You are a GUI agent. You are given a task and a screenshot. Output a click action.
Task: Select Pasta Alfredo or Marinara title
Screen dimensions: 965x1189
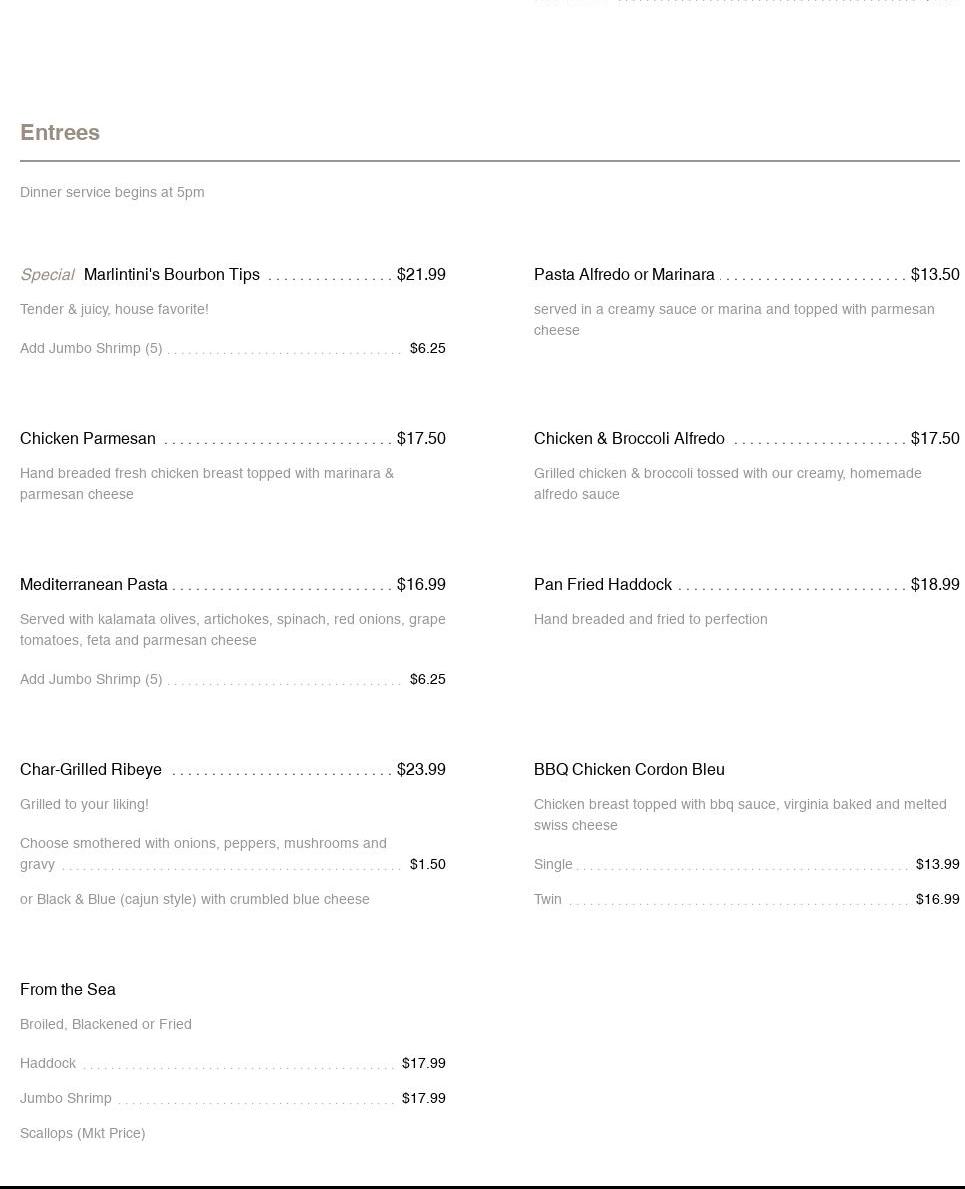[624, 275]
